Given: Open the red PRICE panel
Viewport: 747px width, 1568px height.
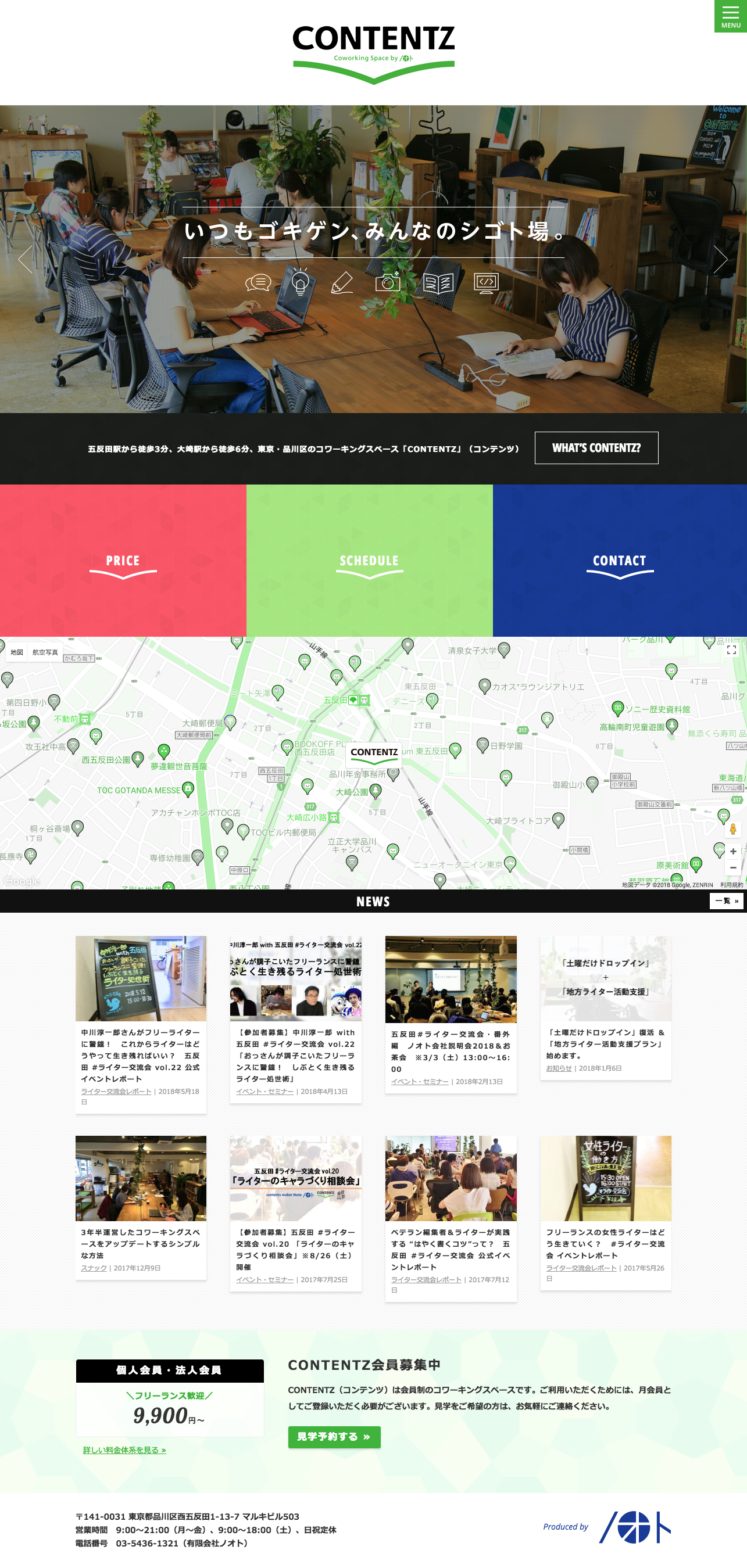Looking at the screenshot, I should click(123, 561).
